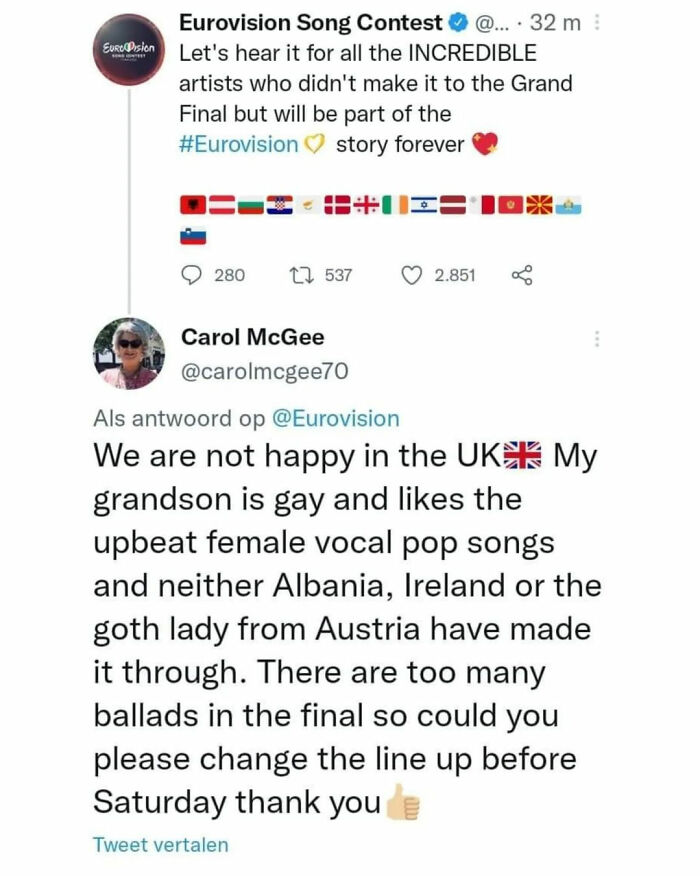Click the UK flag emoji in Carol's reply
The height and width of the screenshot is (876, 700).
pyautogui.click(x=525, y=456)
